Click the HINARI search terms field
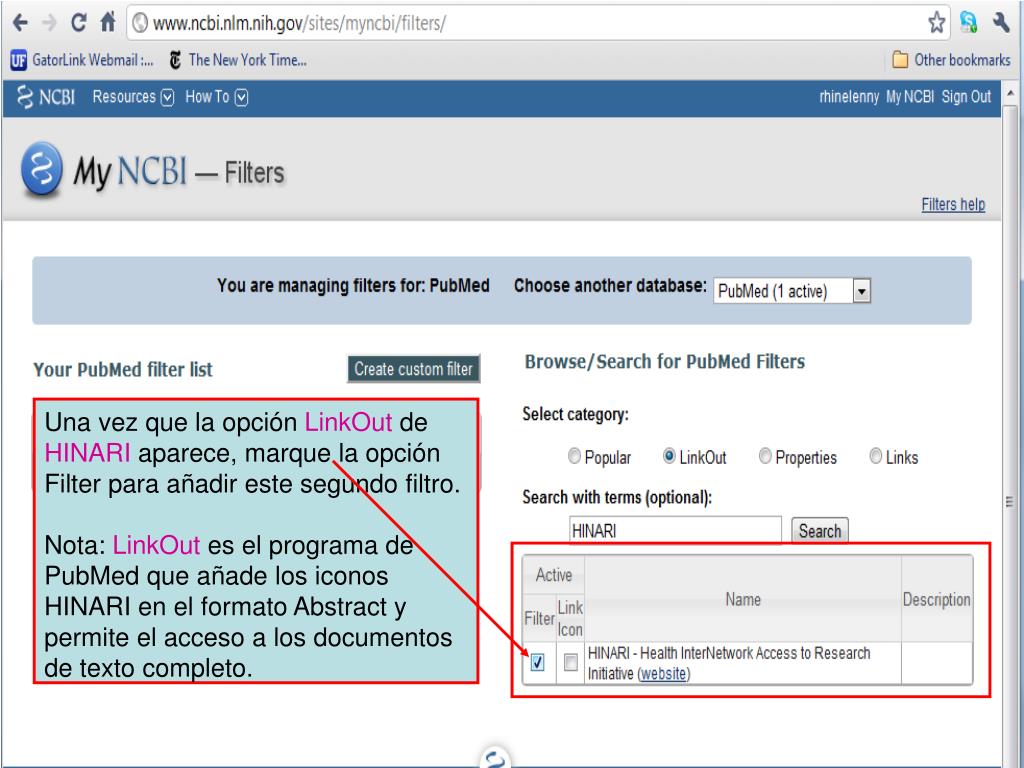Image resolution: width=1024 pixels, height=768 pixels. tap(675, 530)
